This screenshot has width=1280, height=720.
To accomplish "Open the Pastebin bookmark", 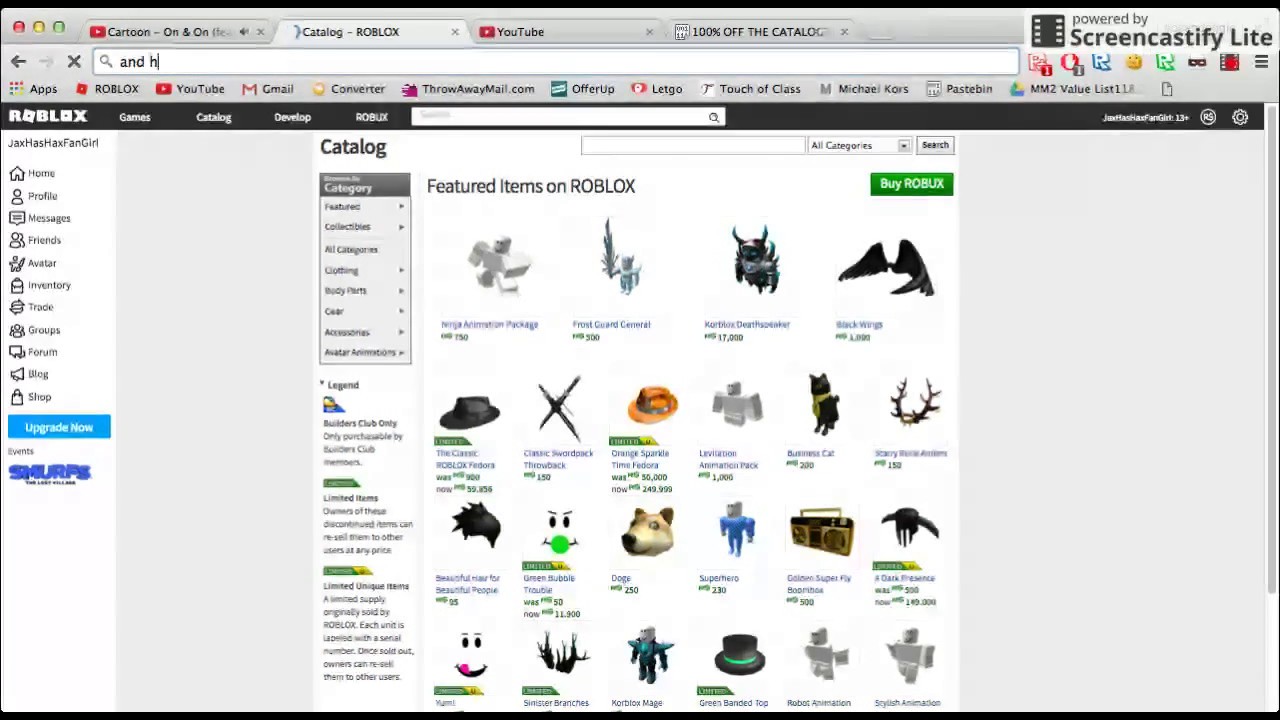I will click(959, 89).
